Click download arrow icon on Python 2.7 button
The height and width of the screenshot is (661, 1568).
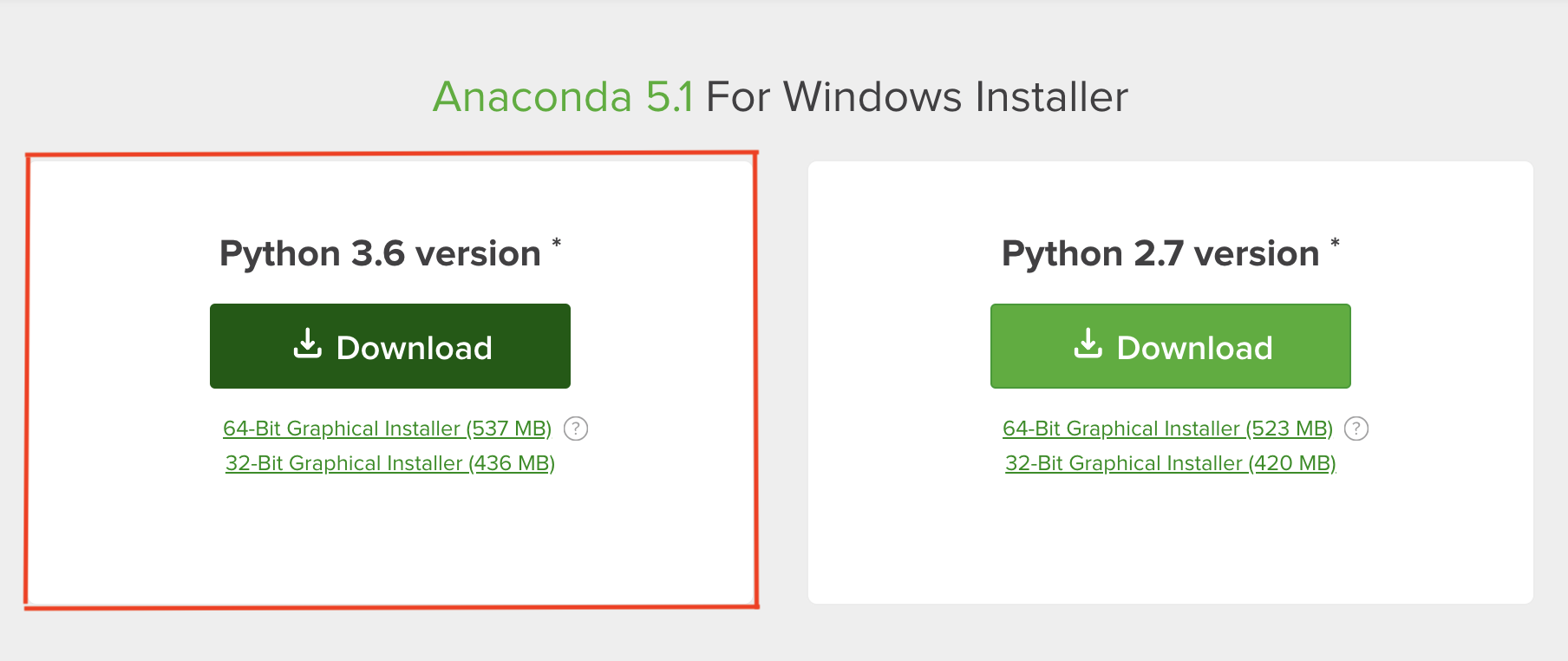[1088, 344]
